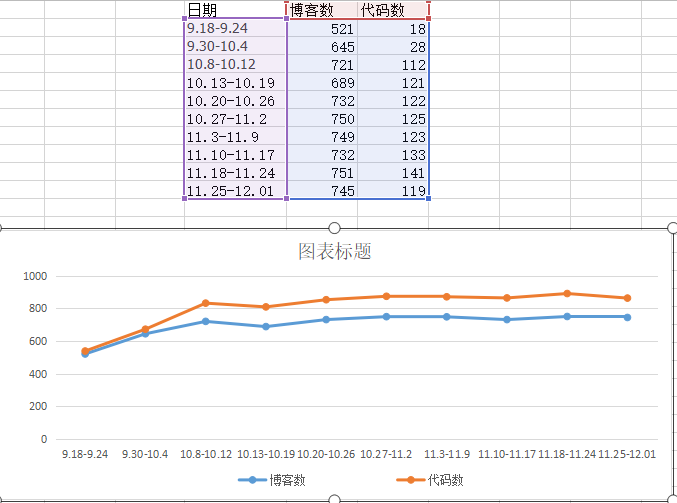Select the cell with value 721
Screen dimensions: 677x503
pyautogui.click(x=322, y=64)
